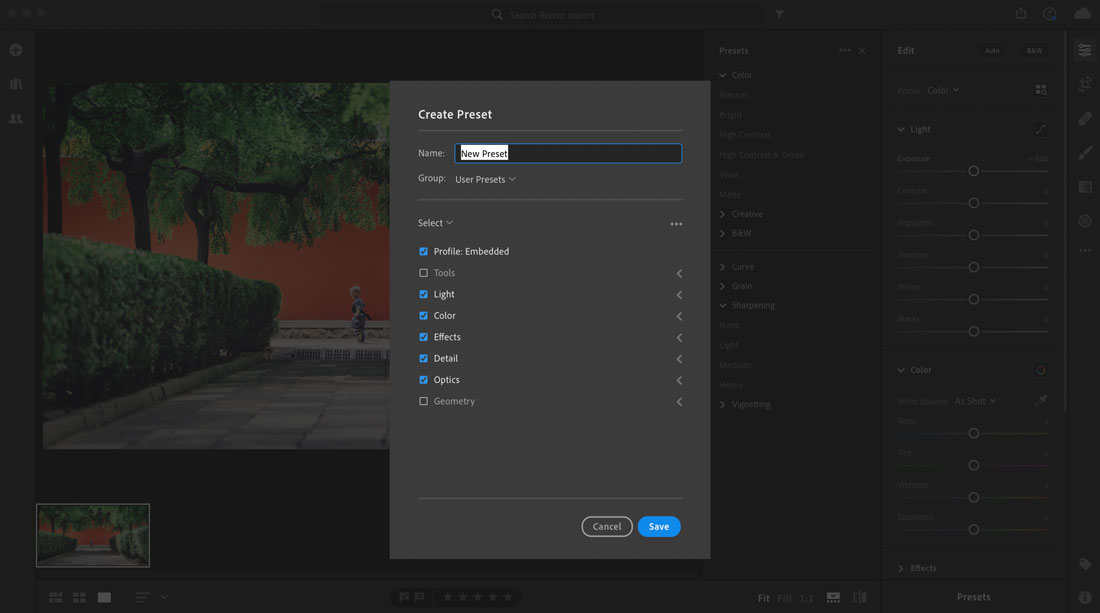Expand the Light row arrow in dialog
Viewport: 1100px width, 613px height.
point(679,295)
